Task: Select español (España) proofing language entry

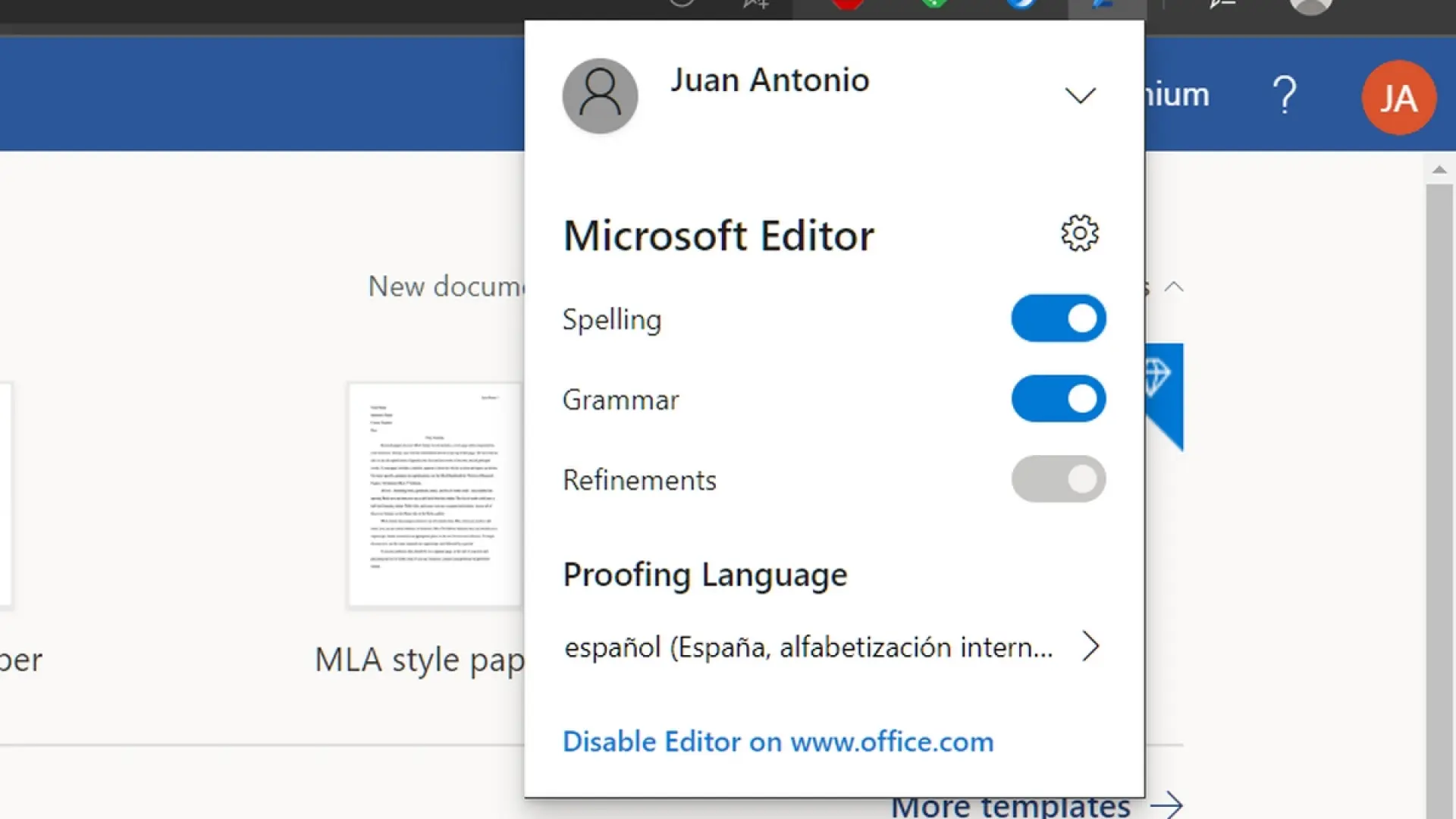Action: [808, 648]
